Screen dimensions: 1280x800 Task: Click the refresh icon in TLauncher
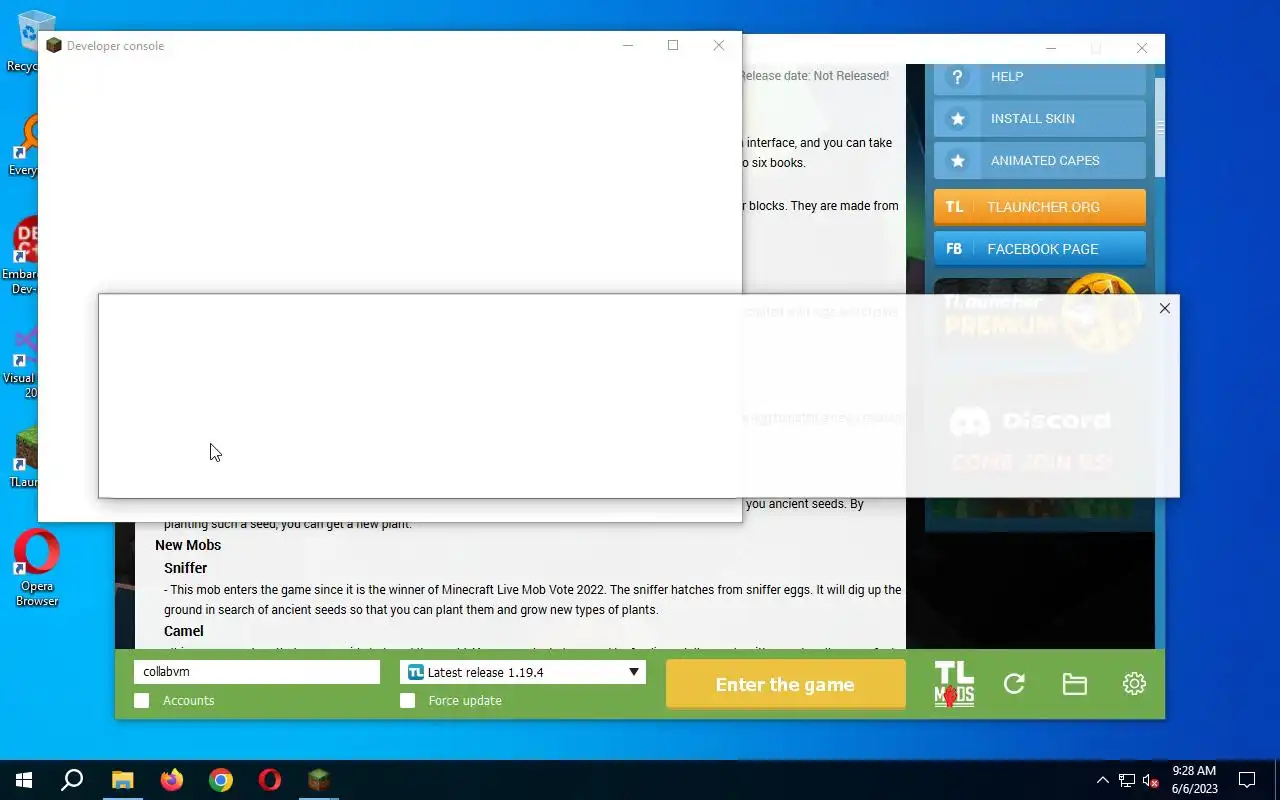[x=1014, y=684]
